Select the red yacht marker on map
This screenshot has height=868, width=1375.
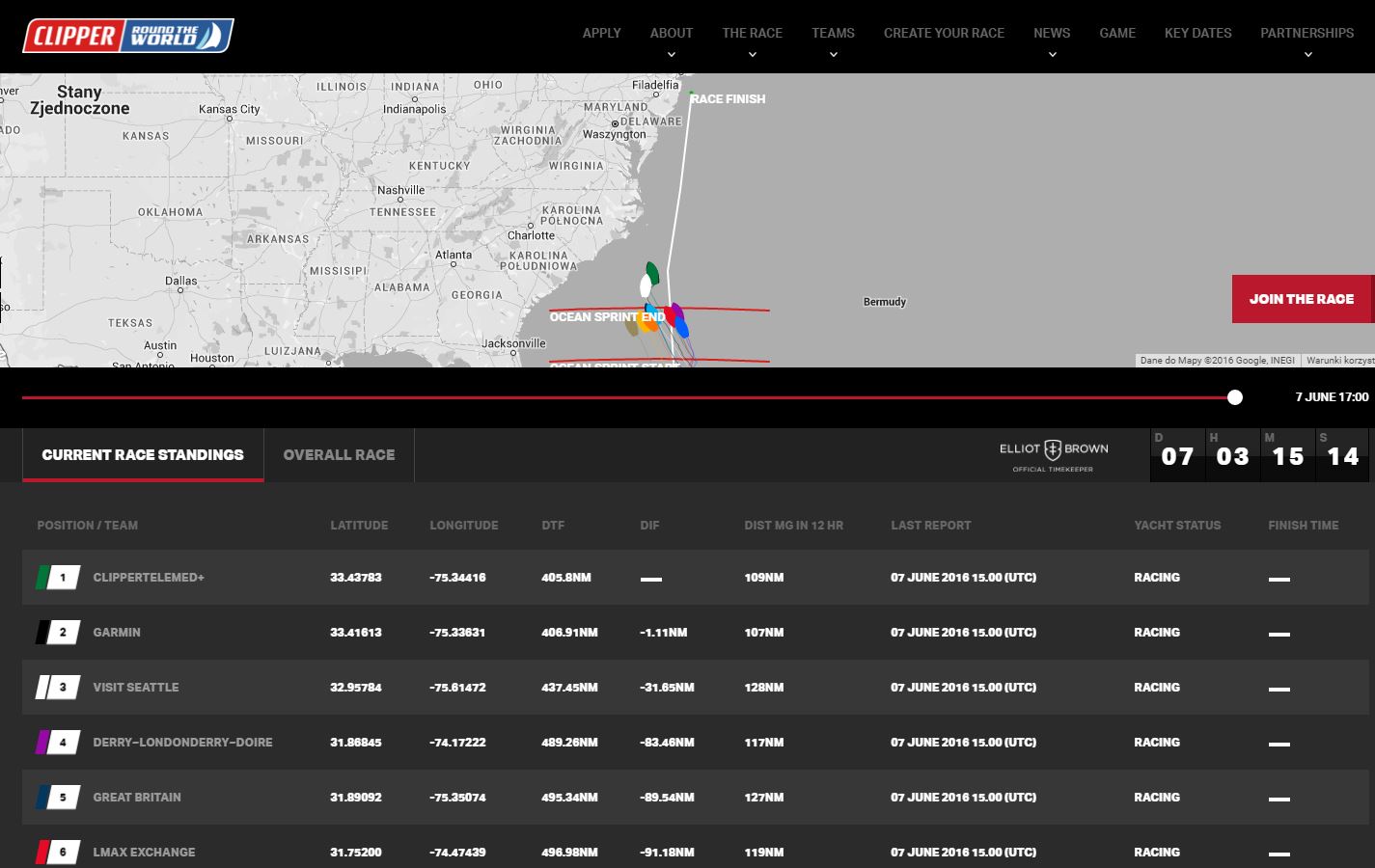670,315
